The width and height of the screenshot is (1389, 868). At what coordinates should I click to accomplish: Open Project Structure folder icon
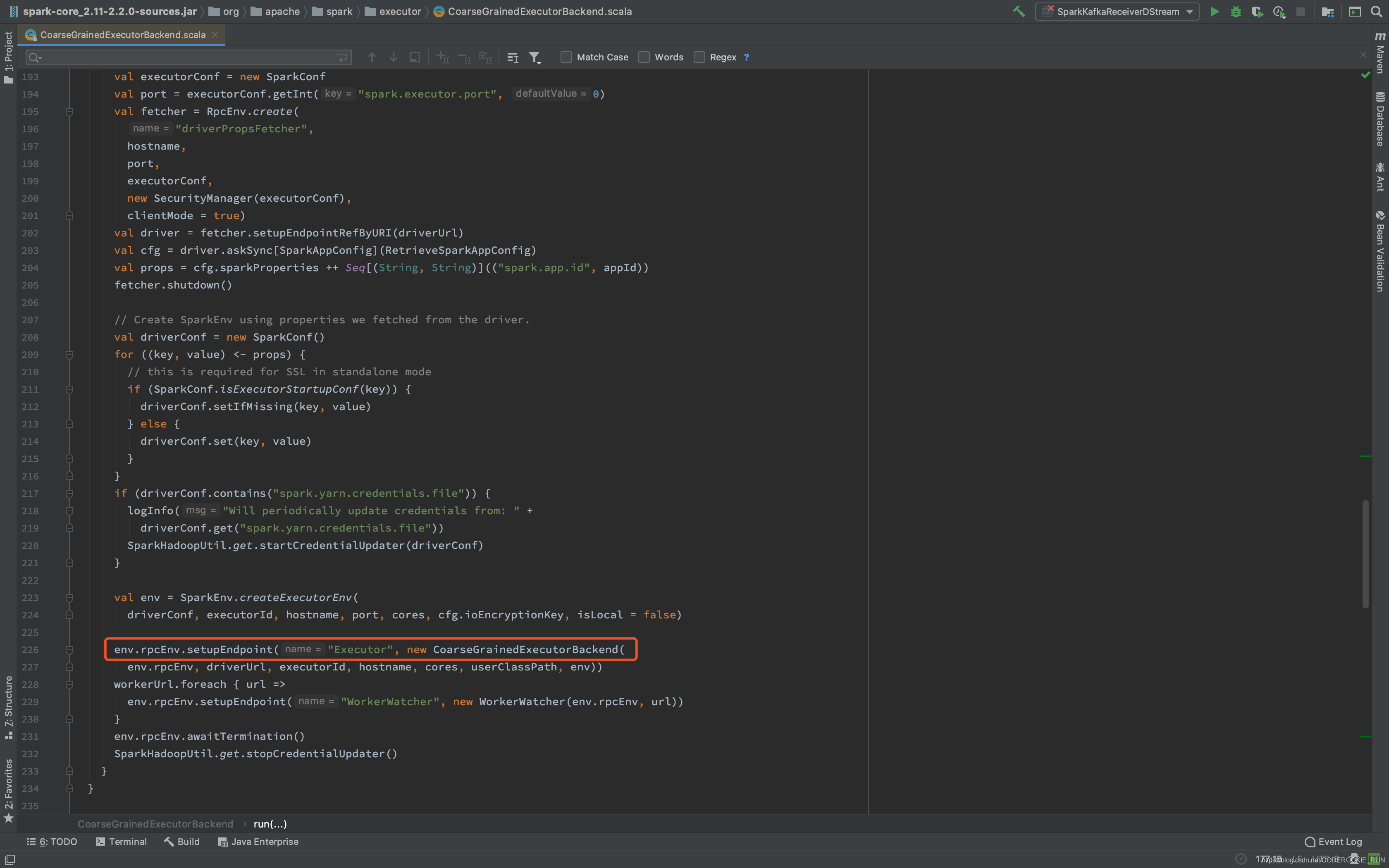1327,12
